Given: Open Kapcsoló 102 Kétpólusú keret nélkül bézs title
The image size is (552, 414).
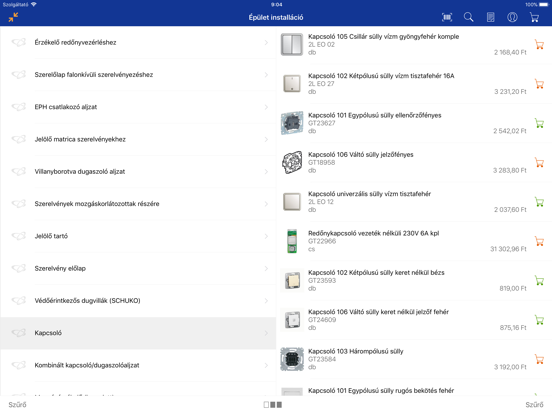Looking at the screenshot, I should click(376, 272).
